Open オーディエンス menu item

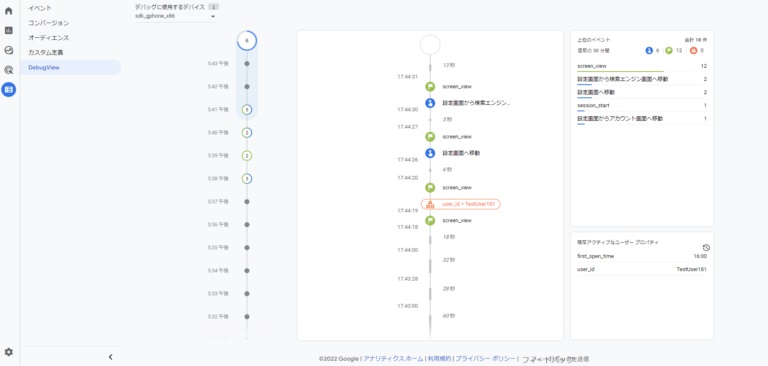[48, 38]
